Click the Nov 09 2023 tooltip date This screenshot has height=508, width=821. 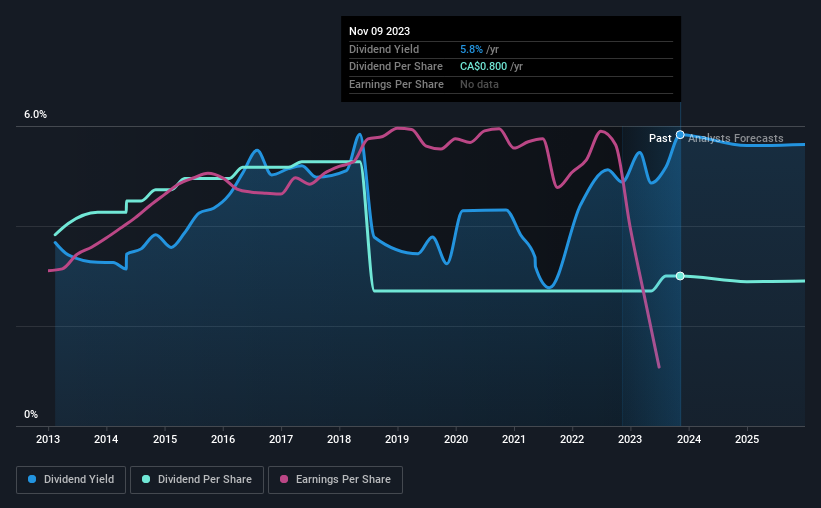tap(380, 31)
